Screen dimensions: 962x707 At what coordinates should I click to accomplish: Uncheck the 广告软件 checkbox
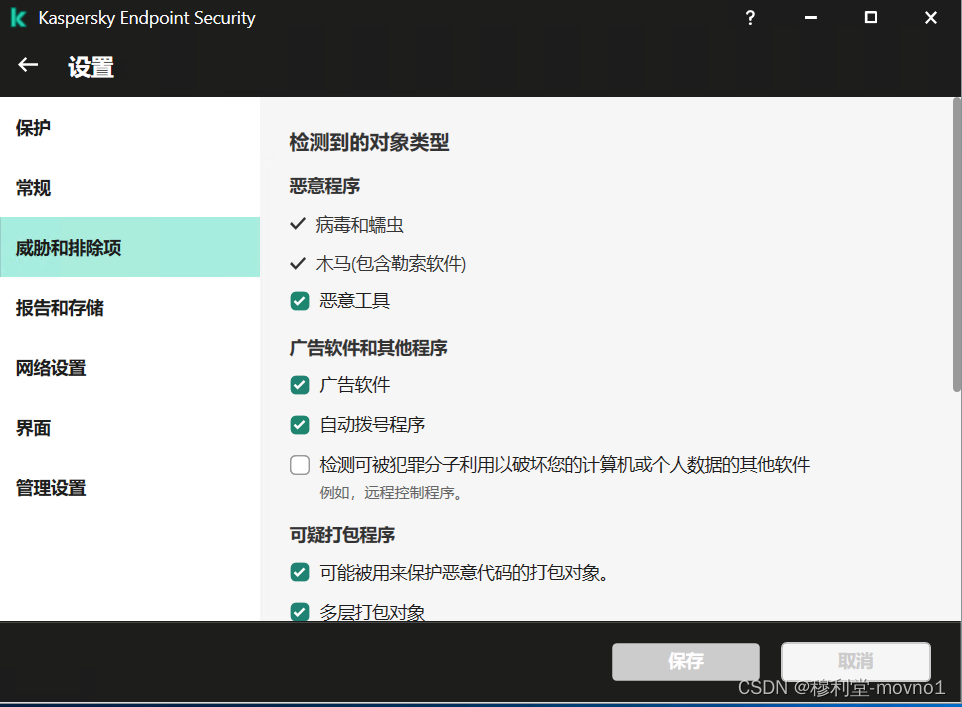(x=299, y=385)
